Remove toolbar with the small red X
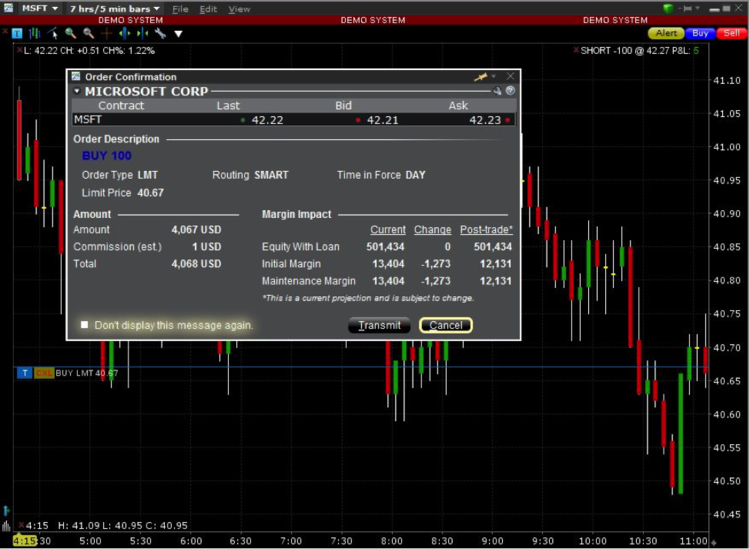Image resolution: width=750 pixels, height=549 pixels. (5, 32)
